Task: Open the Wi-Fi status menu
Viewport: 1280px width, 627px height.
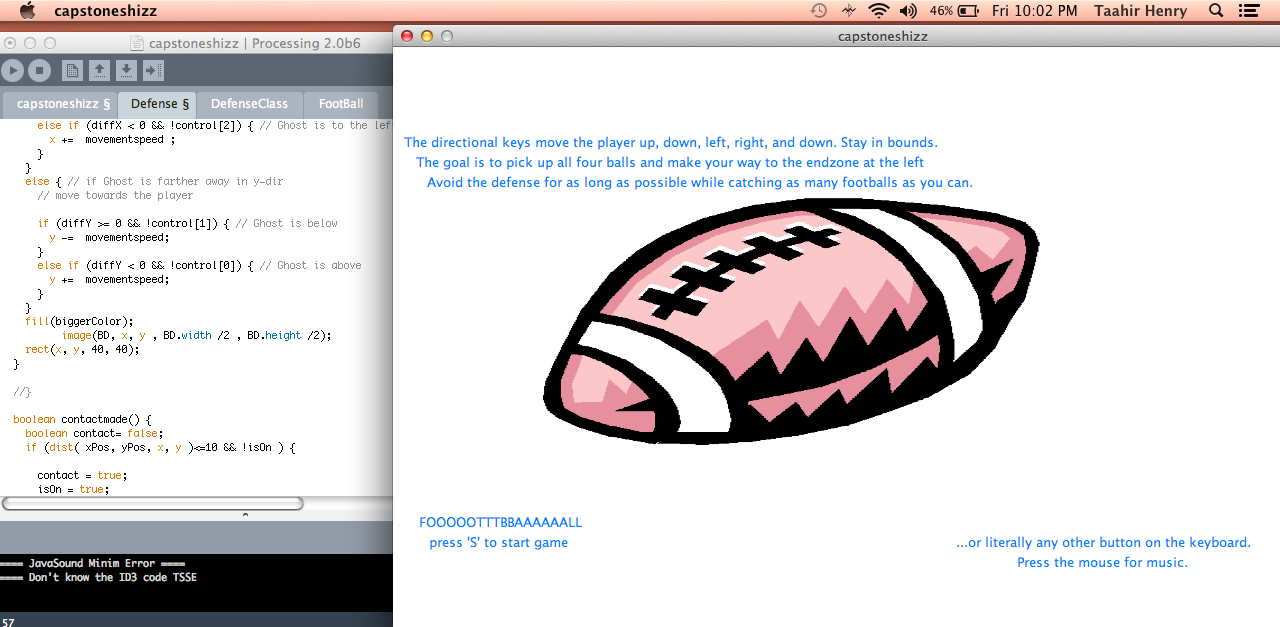Action: (879, 11)
